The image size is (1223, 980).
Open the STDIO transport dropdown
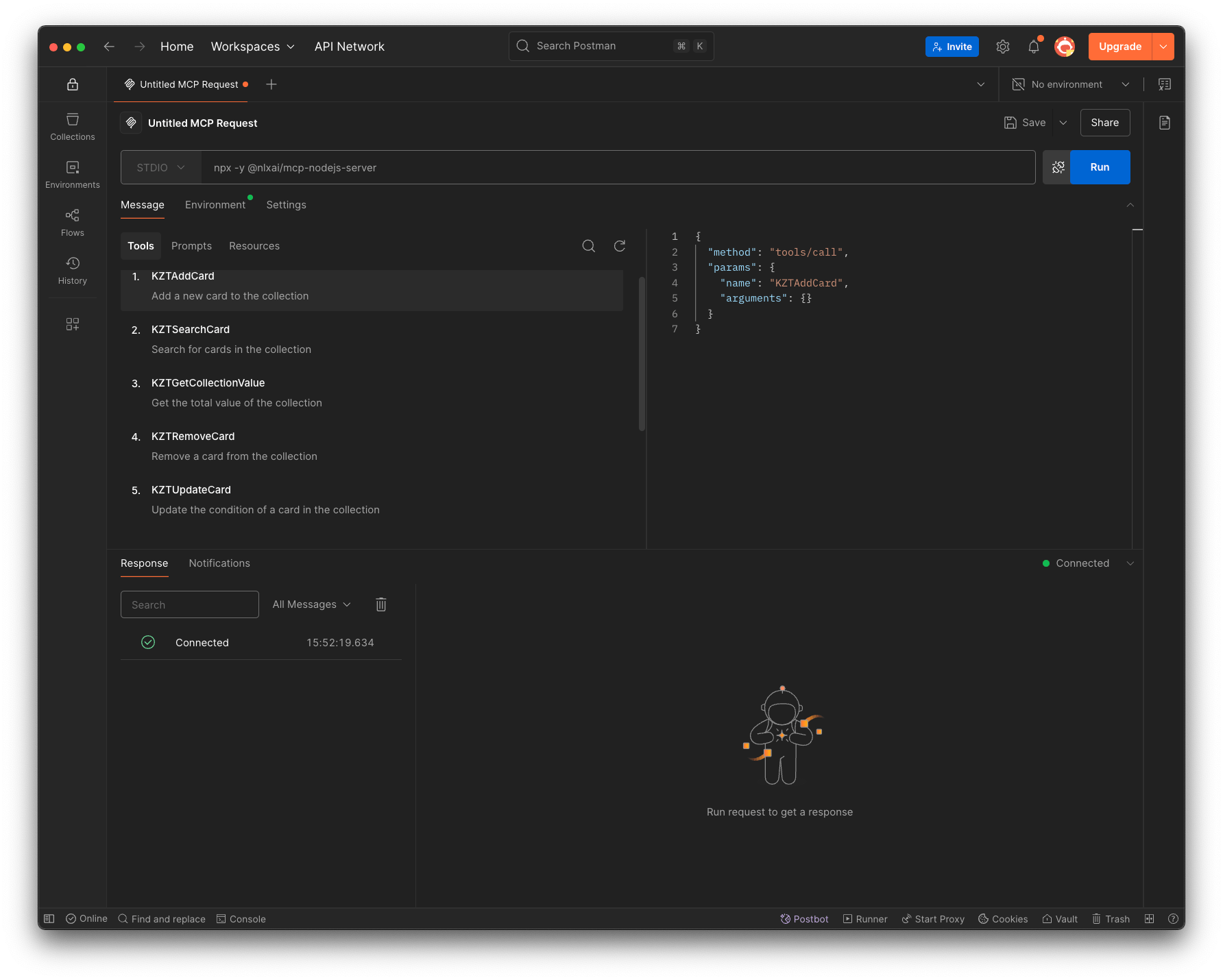tap(161, 168)
